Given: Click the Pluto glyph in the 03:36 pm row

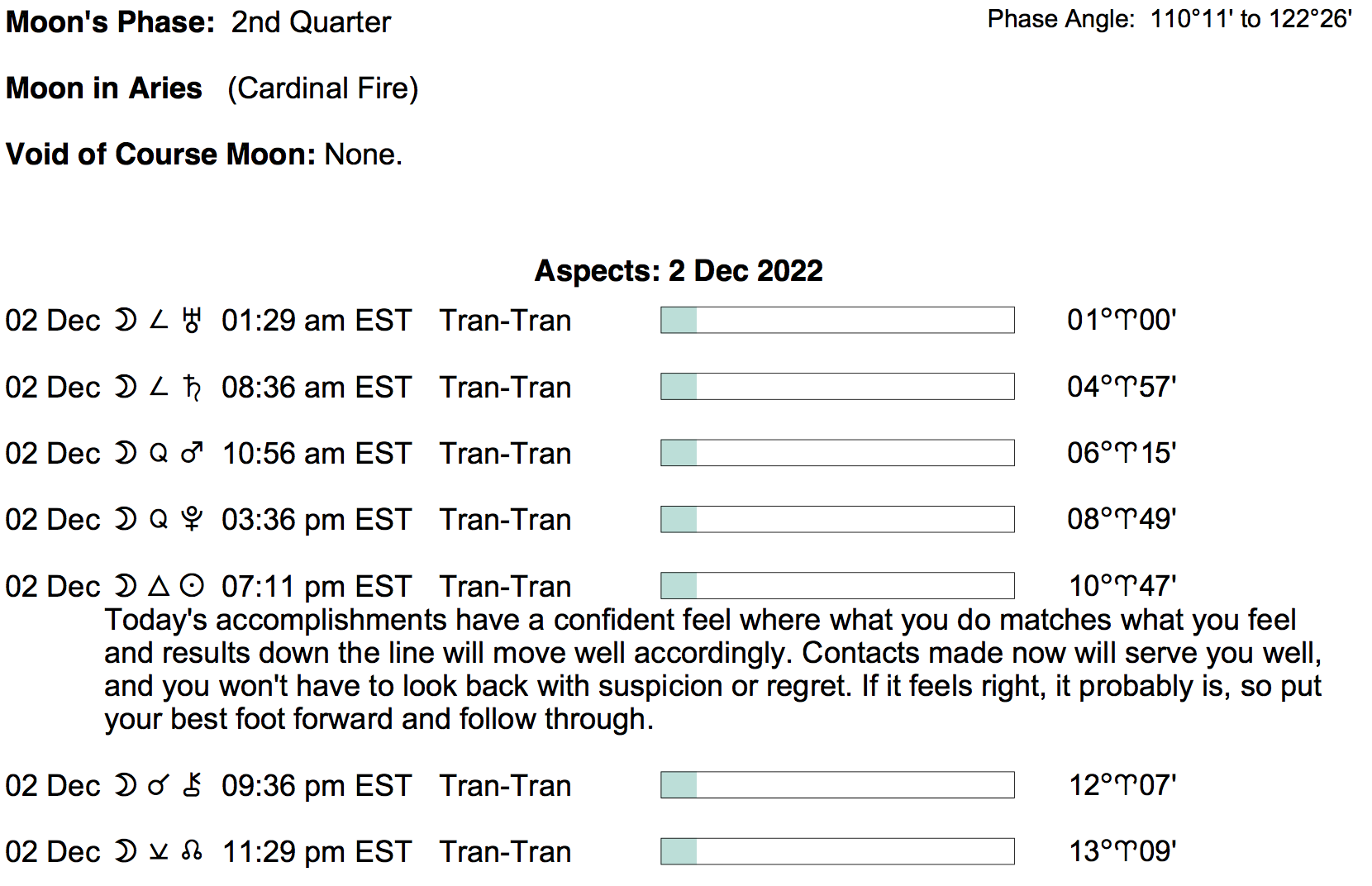Looking at the screenshot, I should (x=192, y=520).
